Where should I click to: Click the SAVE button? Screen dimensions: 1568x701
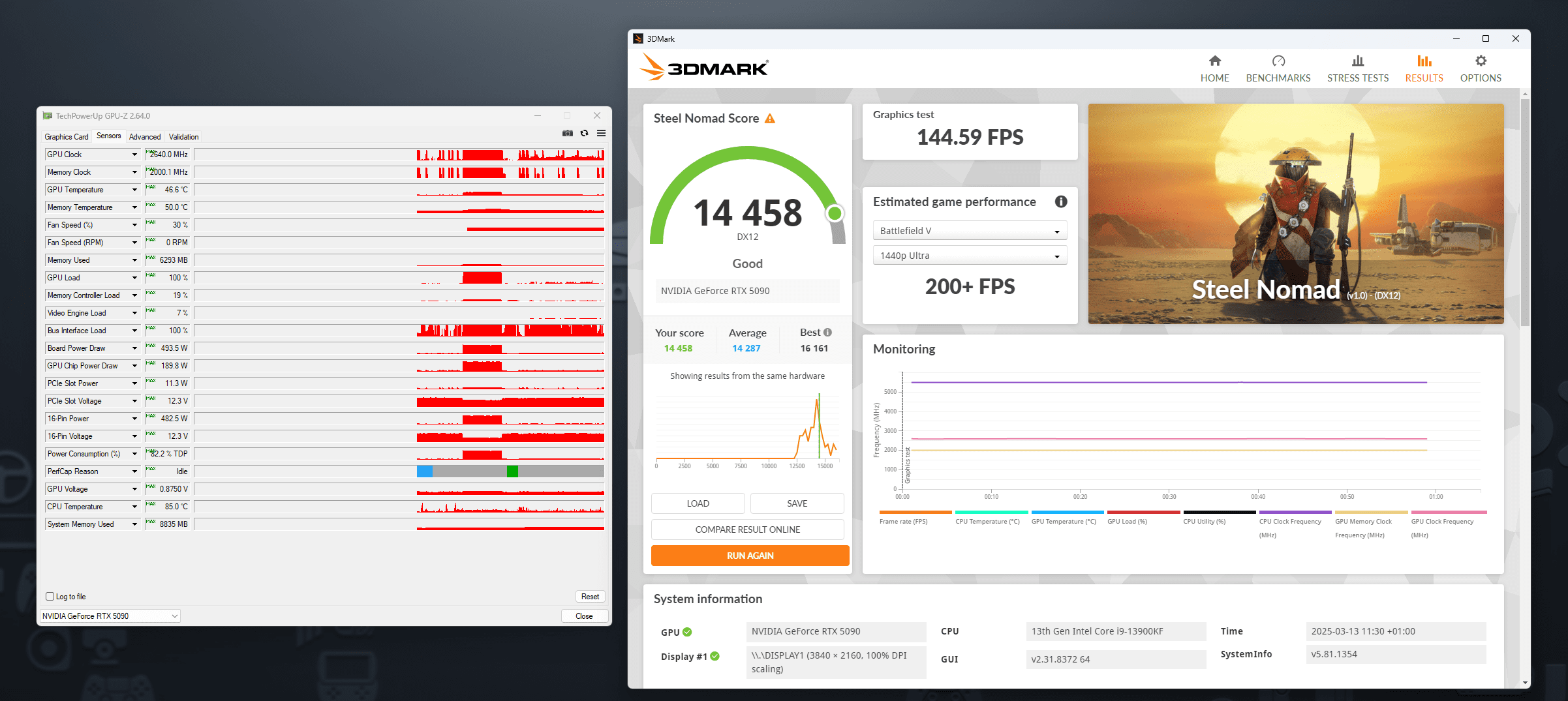coord(797,503)
